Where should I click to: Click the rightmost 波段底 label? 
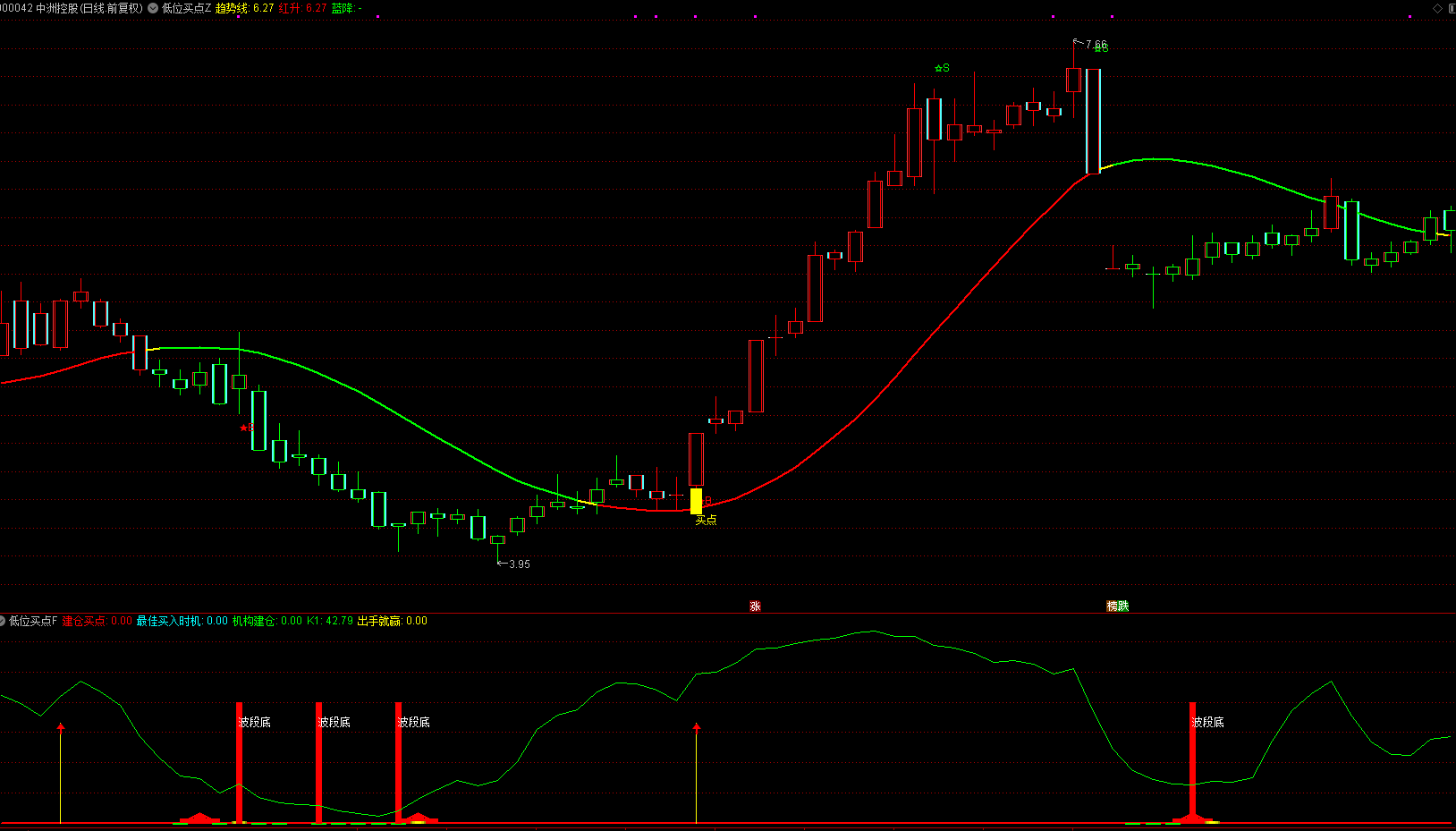click(x=1208, y=722)
